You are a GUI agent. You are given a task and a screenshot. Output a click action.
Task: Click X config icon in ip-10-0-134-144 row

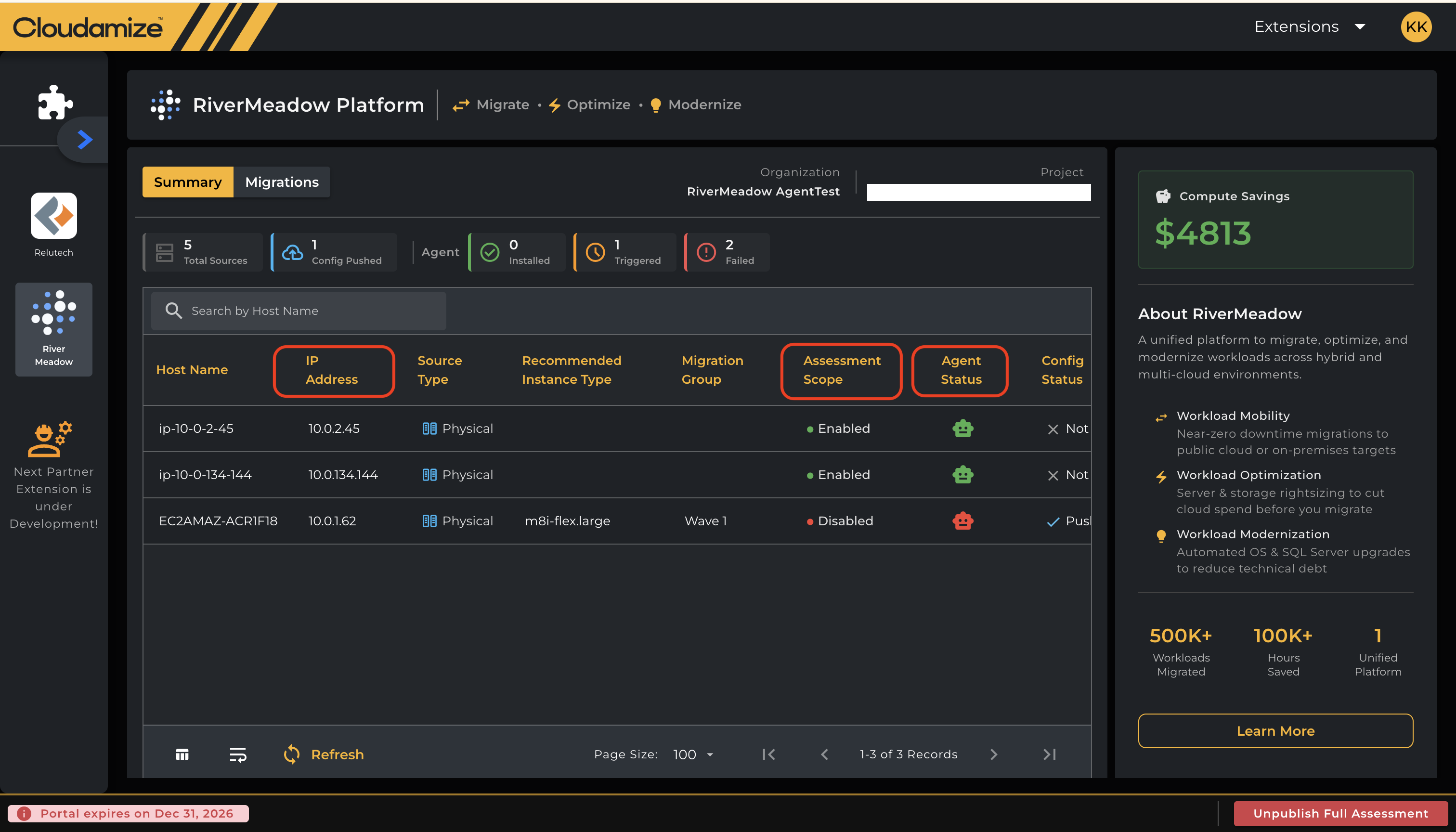(x=1053, y=475)
